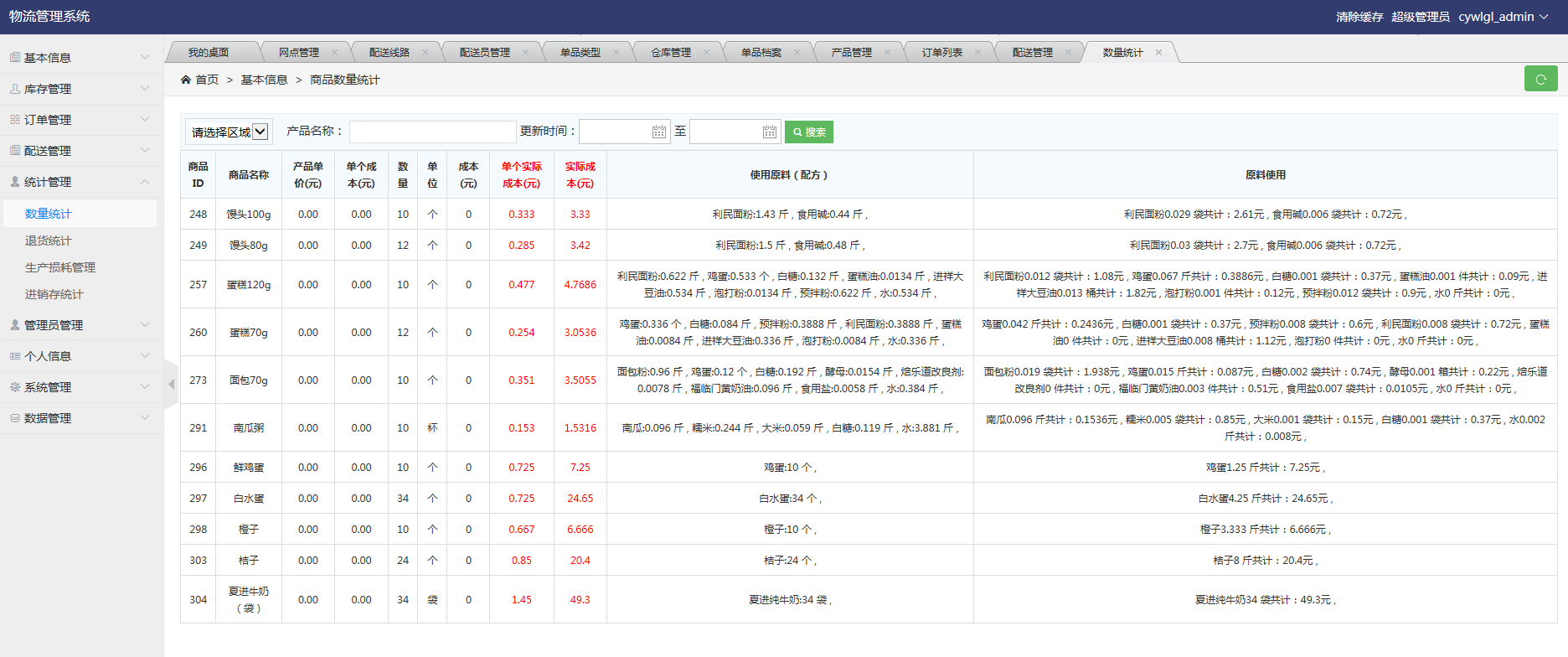Image resolution: width=1568 pixels, height=657 pixels.
Task: Open 生产损耗管理 in sidebar
Action: [x=60, y=267]
